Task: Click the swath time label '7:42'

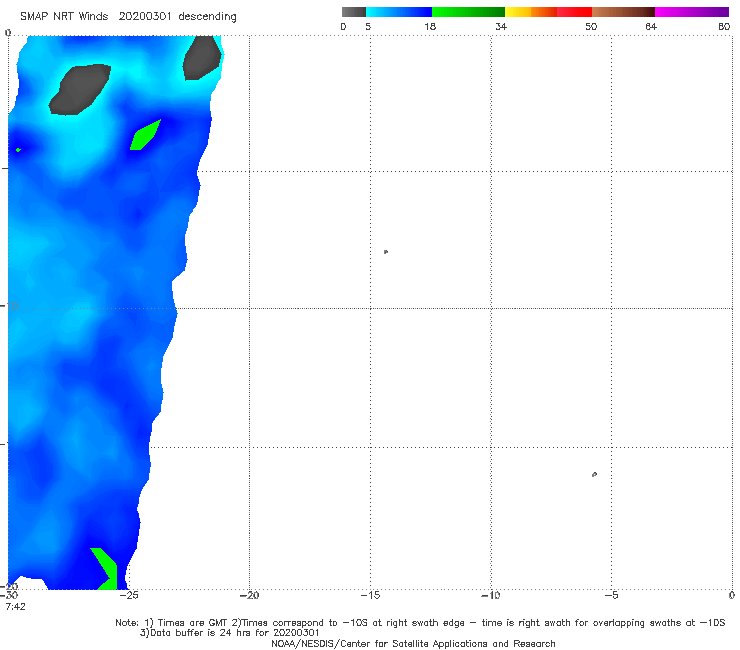Action: 16,607
